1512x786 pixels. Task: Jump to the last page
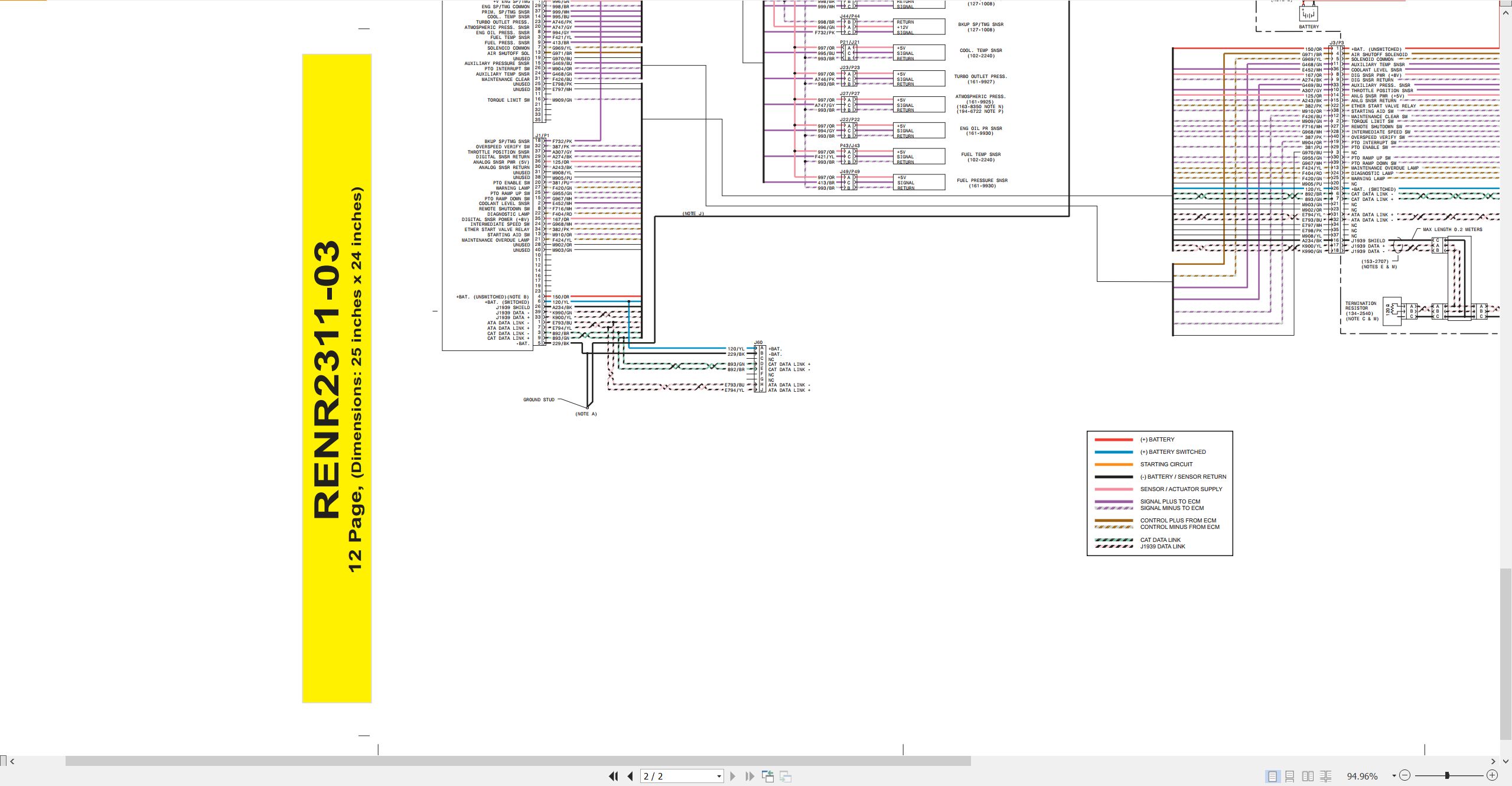(750, 776)
